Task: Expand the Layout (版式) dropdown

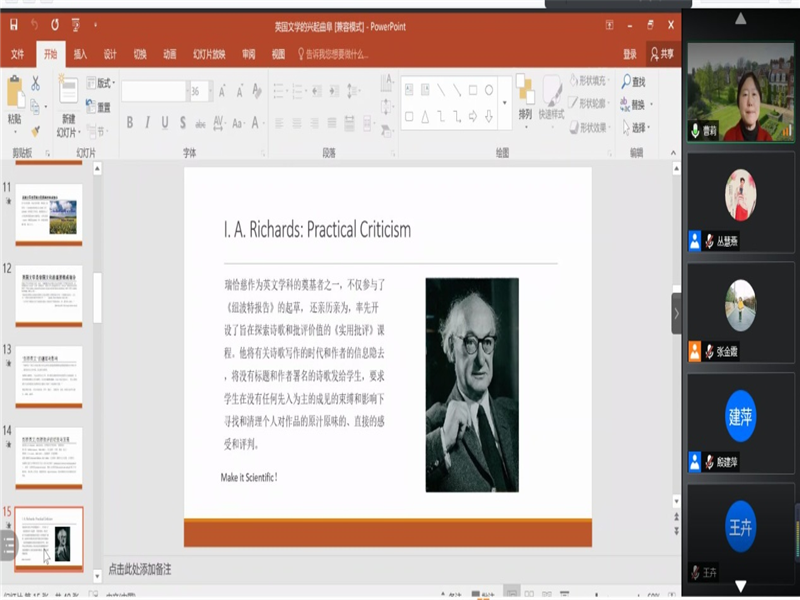Action: click(x=100, y=83)
